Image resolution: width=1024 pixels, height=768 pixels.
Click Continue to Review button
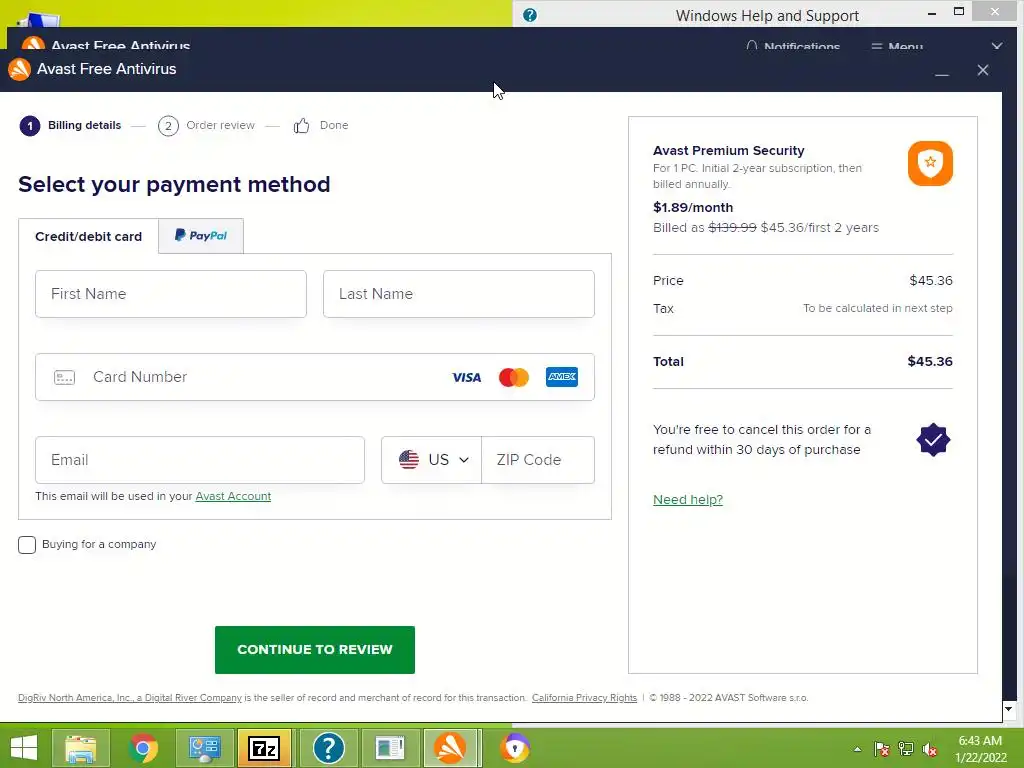[315, 650]
